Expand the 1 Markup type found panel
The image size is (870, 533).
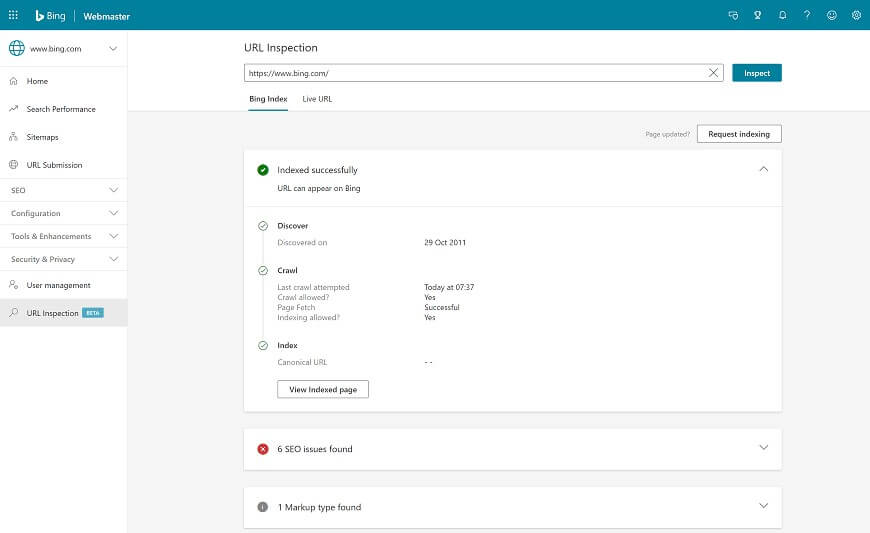pyautogui.click(x=763, y=506)
